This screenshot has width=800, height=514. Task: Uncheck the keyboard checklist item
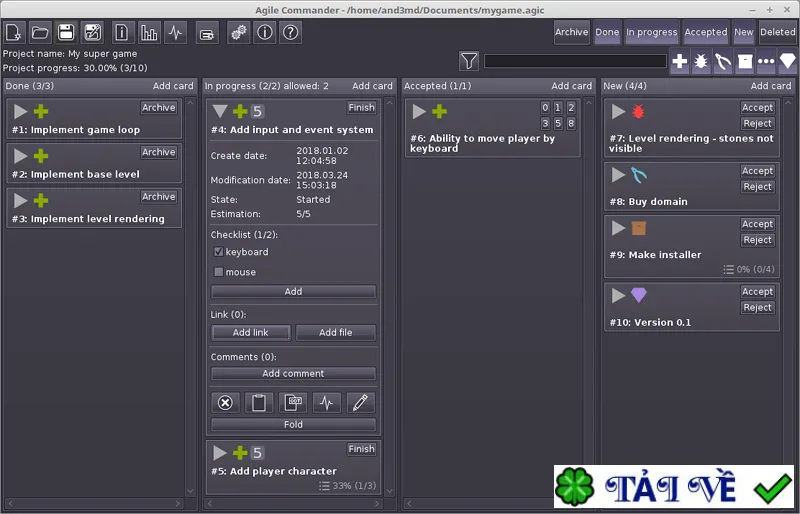[218, 252]
